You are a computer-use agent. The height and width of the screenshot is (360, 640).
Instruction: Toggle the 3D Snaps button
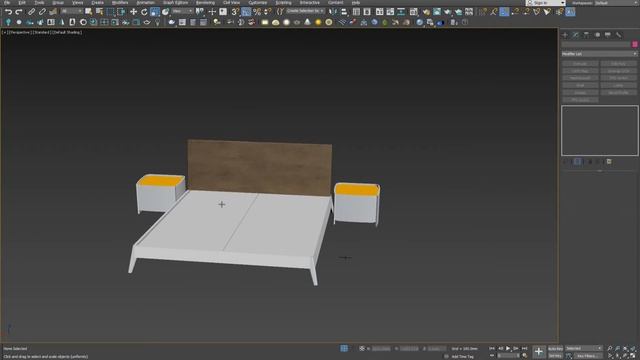pos(236,12)
